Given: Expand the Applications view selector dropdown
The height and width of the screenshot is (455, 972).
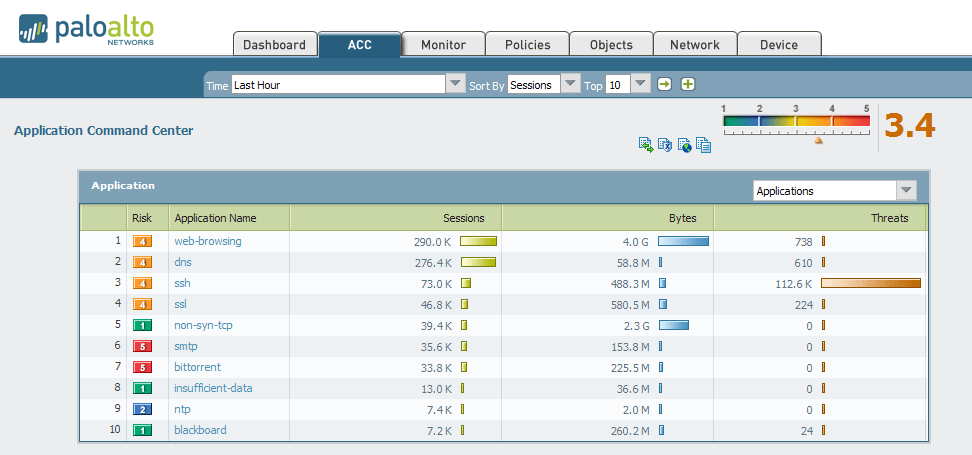Looking at the screenshot, I should (x=906, y=191).
